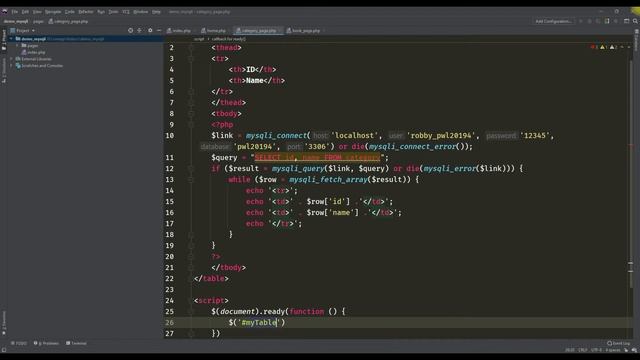The height and width of the screenshot is (360, 640).
Task: Click the search everywhere magnifier icon
Action: (x=635, y=21)
